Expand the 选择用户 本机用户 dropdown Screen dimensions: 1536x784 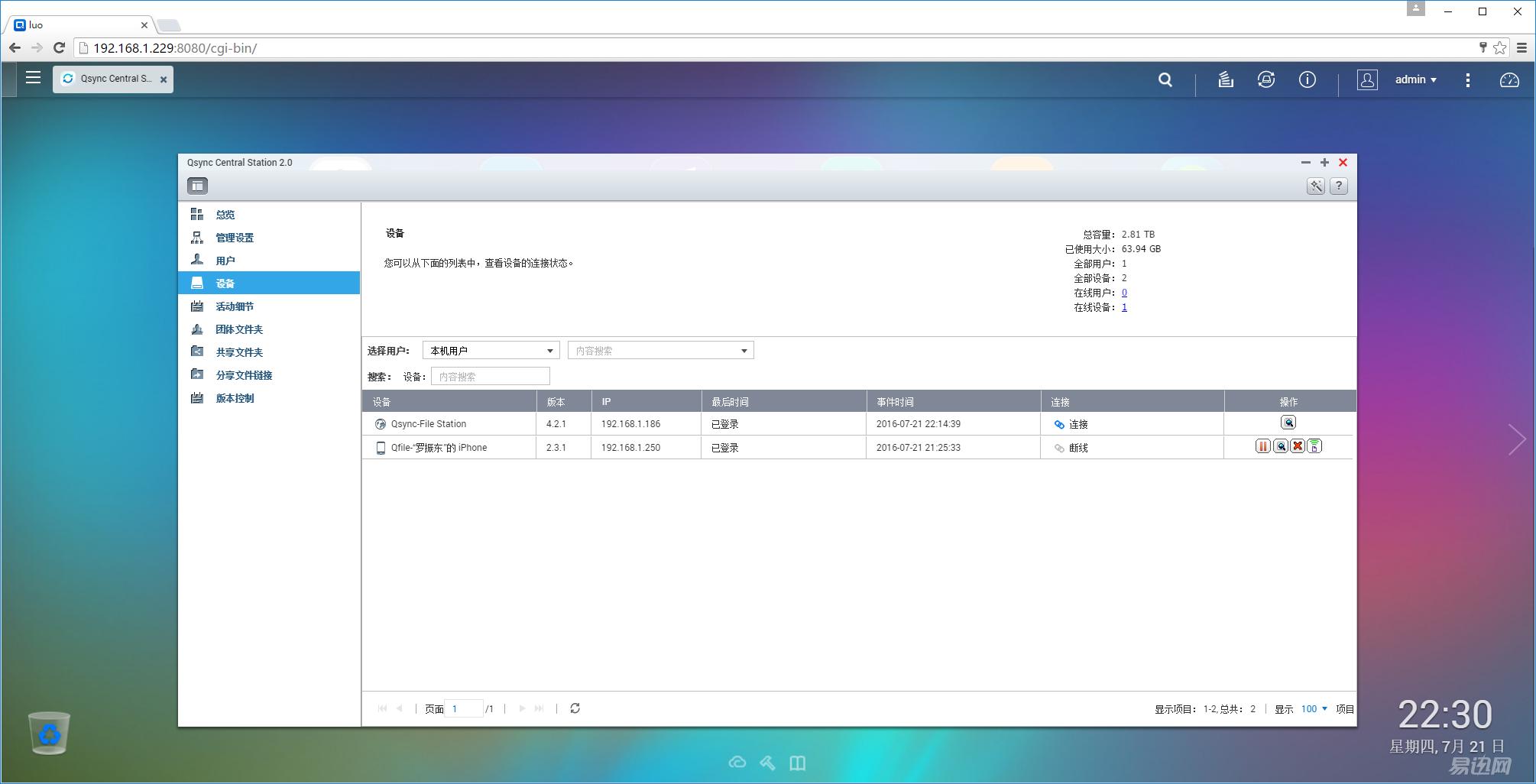point(491,351)
